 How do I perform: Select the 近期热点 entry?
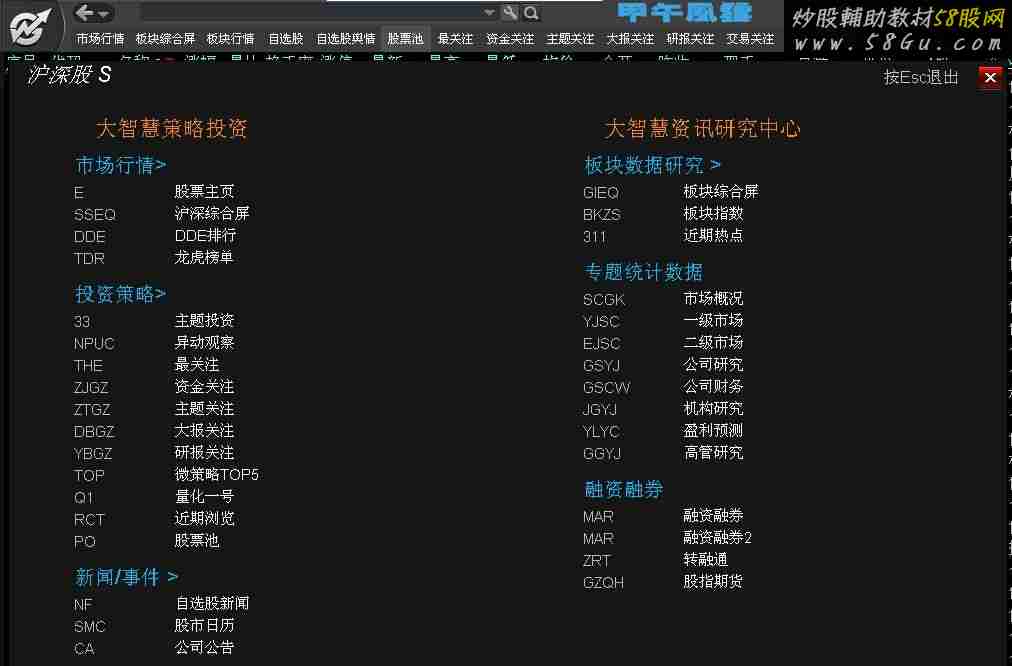[x=713, y=236]
